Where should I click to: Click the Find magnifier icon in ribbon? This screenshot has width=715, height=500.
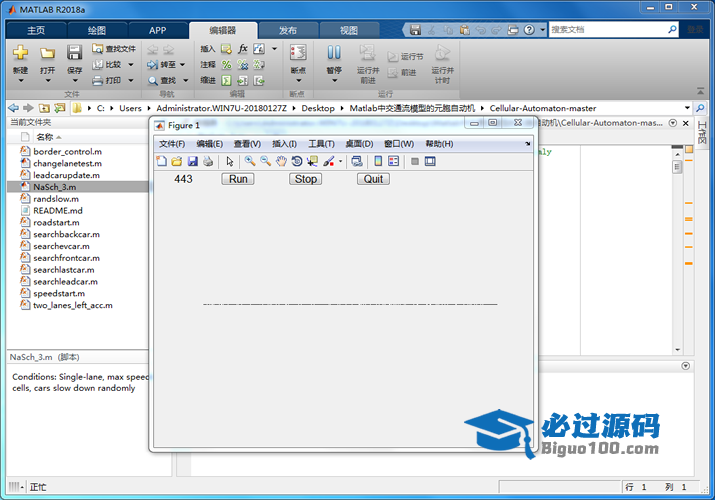point(153,81)
